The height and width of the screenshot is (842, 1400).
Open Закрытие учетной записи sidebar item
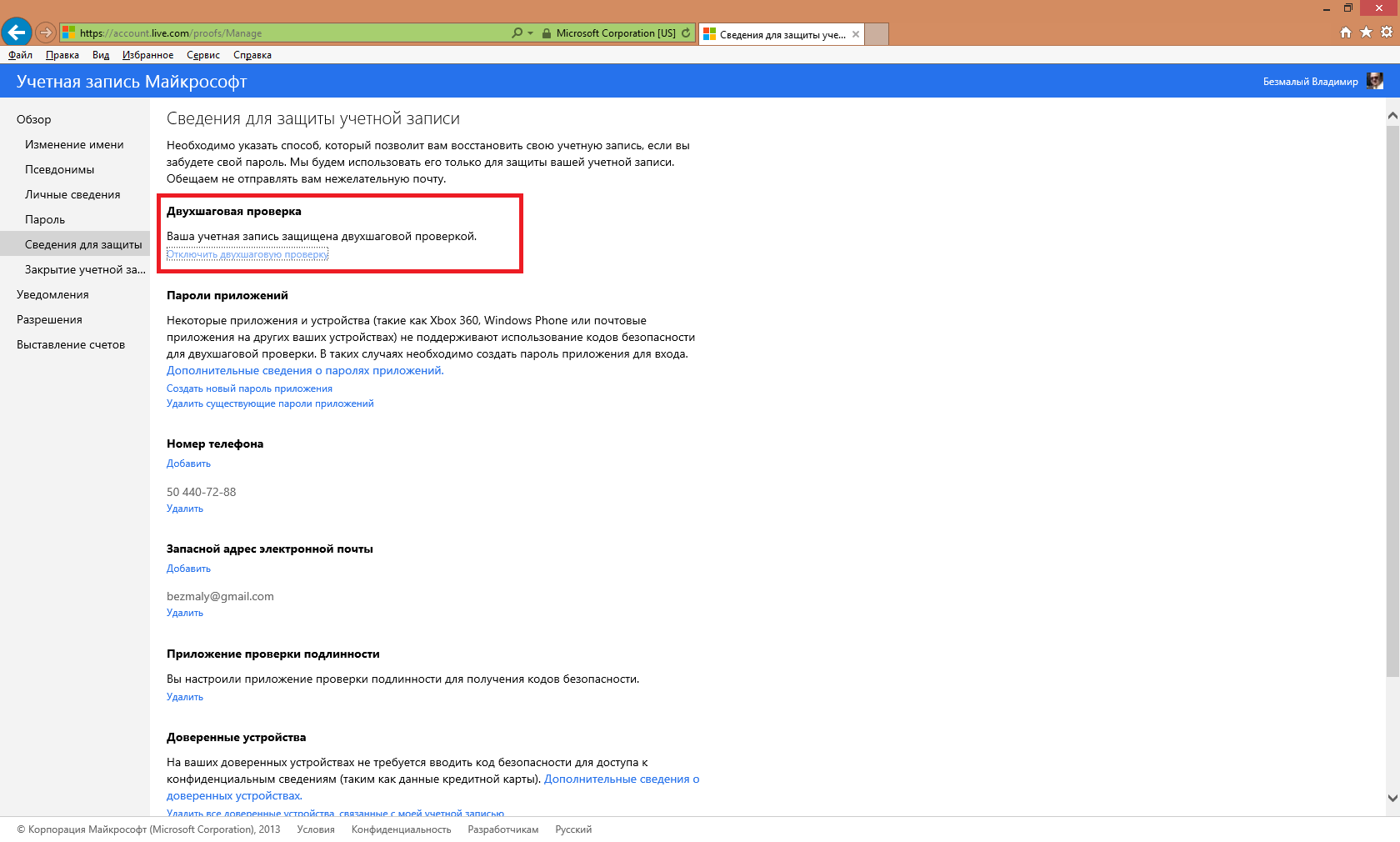(x=85, y=269)
